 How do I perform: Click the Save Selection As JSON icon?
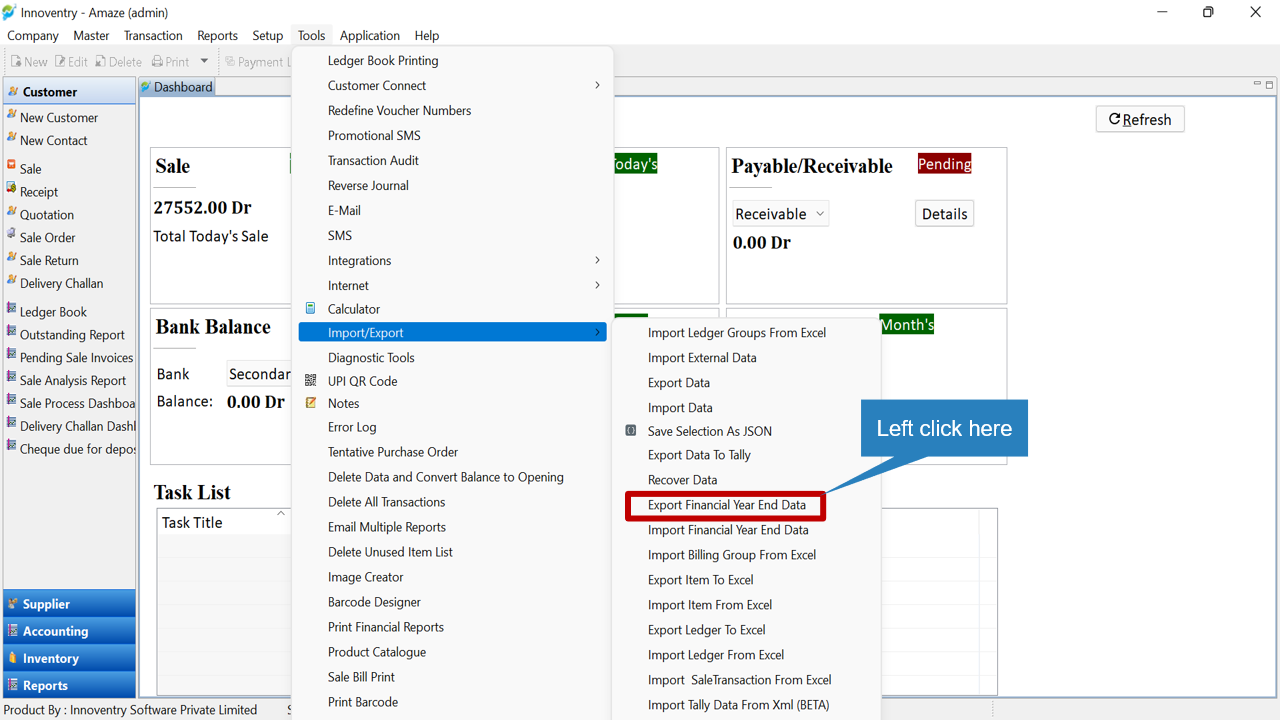click(631, 431)
